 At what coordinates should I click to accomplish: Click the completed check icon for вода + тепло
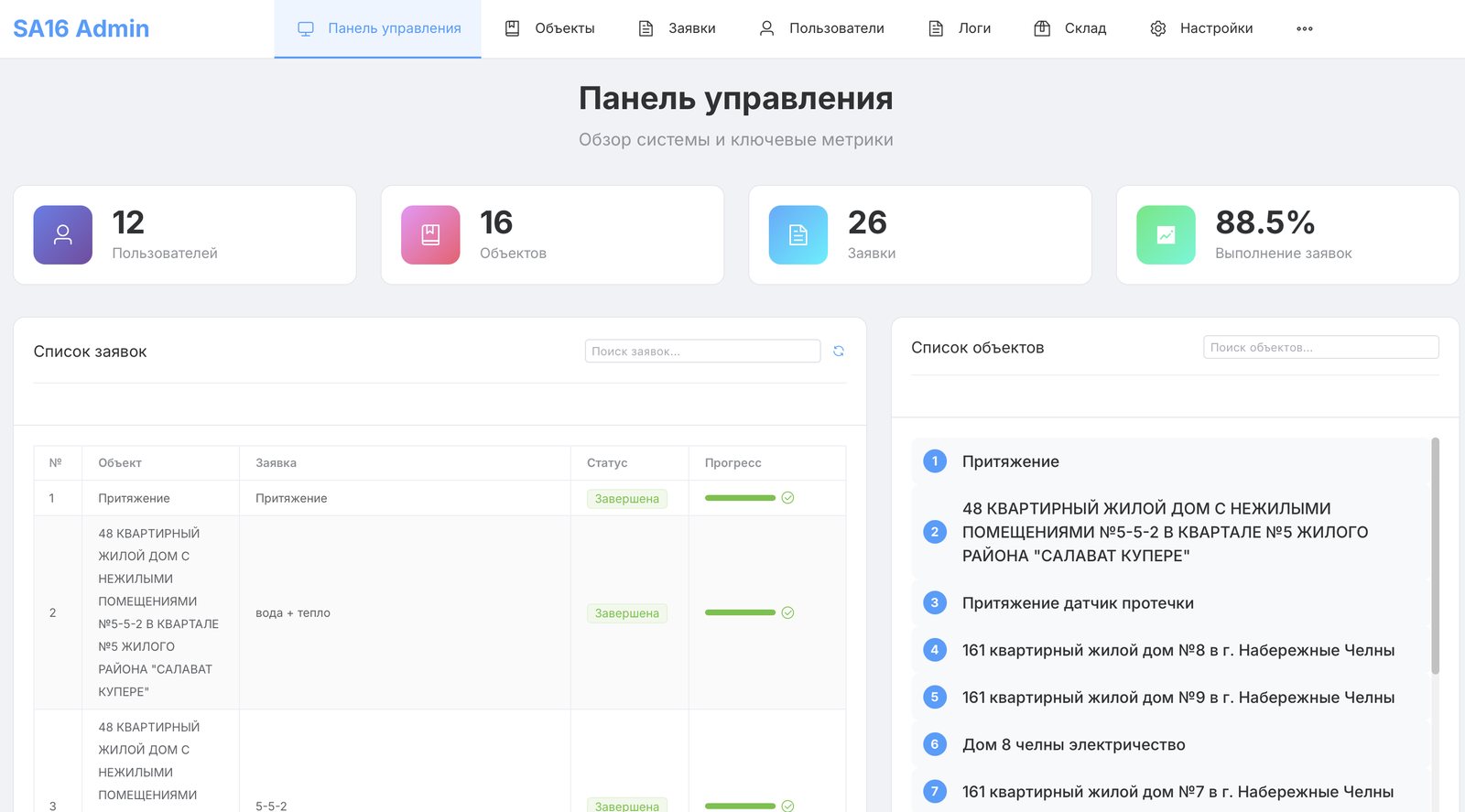787,613
